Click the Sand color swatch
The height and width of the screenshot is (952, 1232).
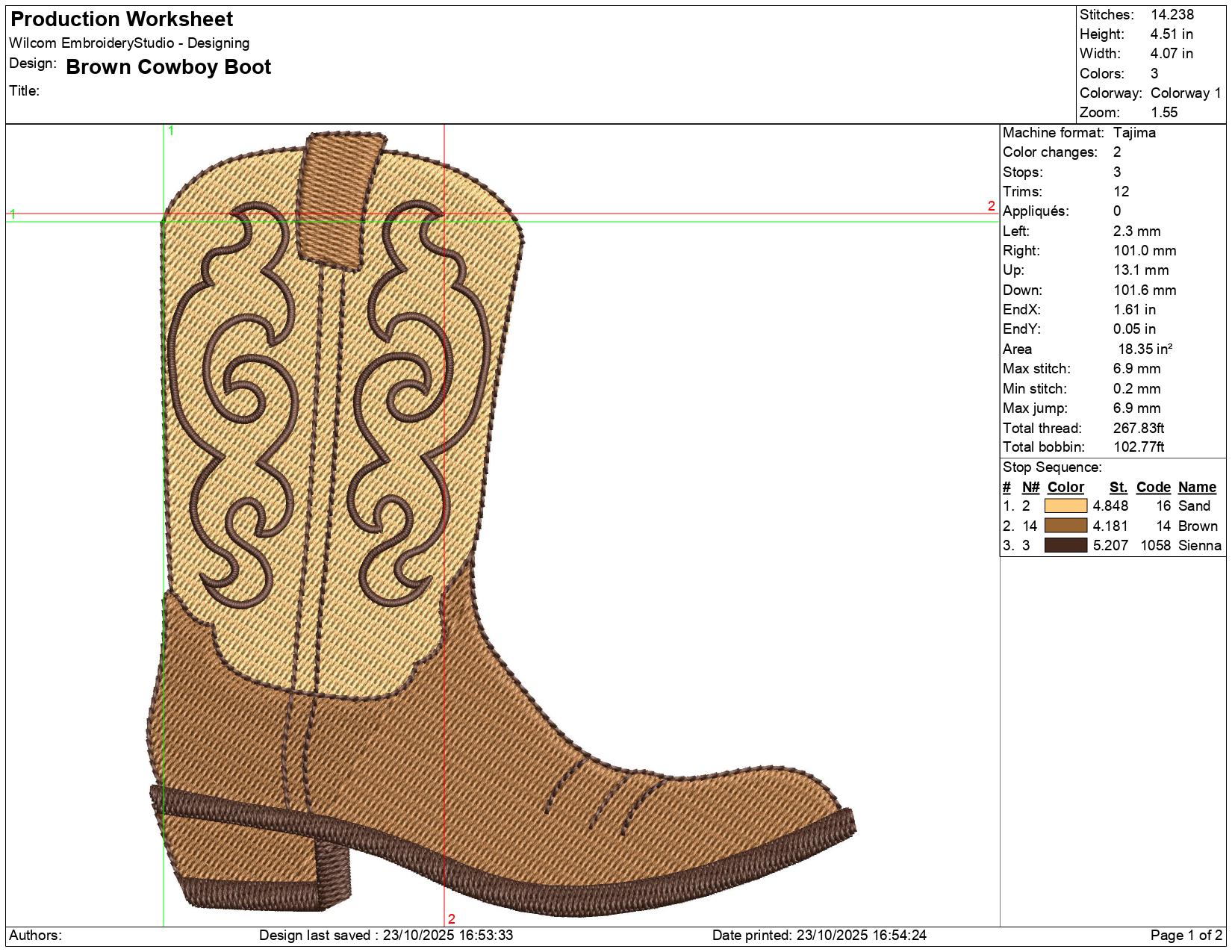pyautogui.click(x=1065, y=506)
